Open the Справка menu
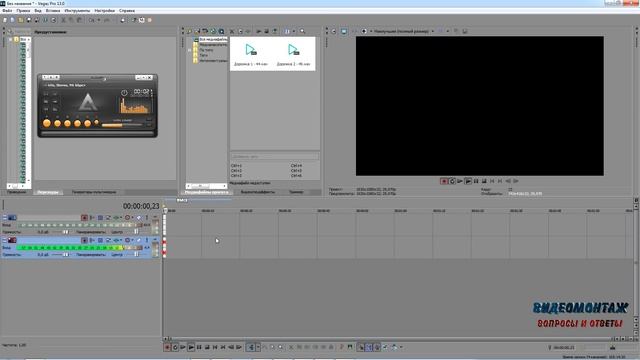Viewport: 640px width, 360px height. [127, 11]
